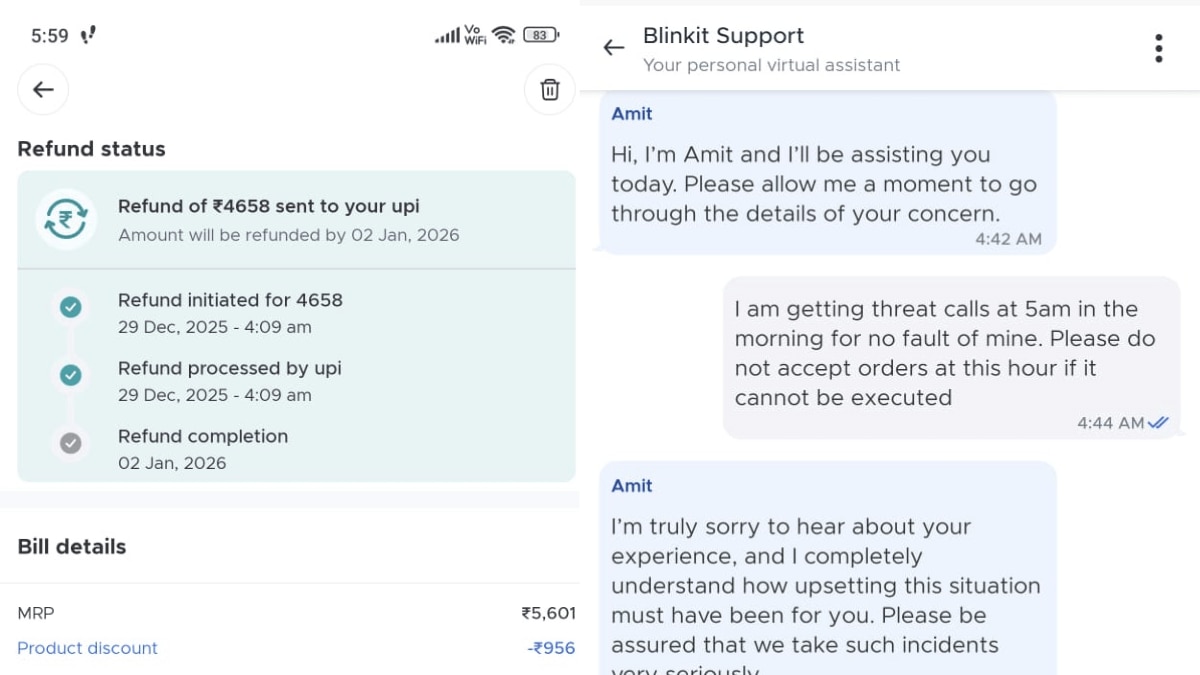Image resolution: width=1200 pixels, height=675 pixels.
Task: Tap the Refund initiated checkmark
Action: tap(70, 307)
